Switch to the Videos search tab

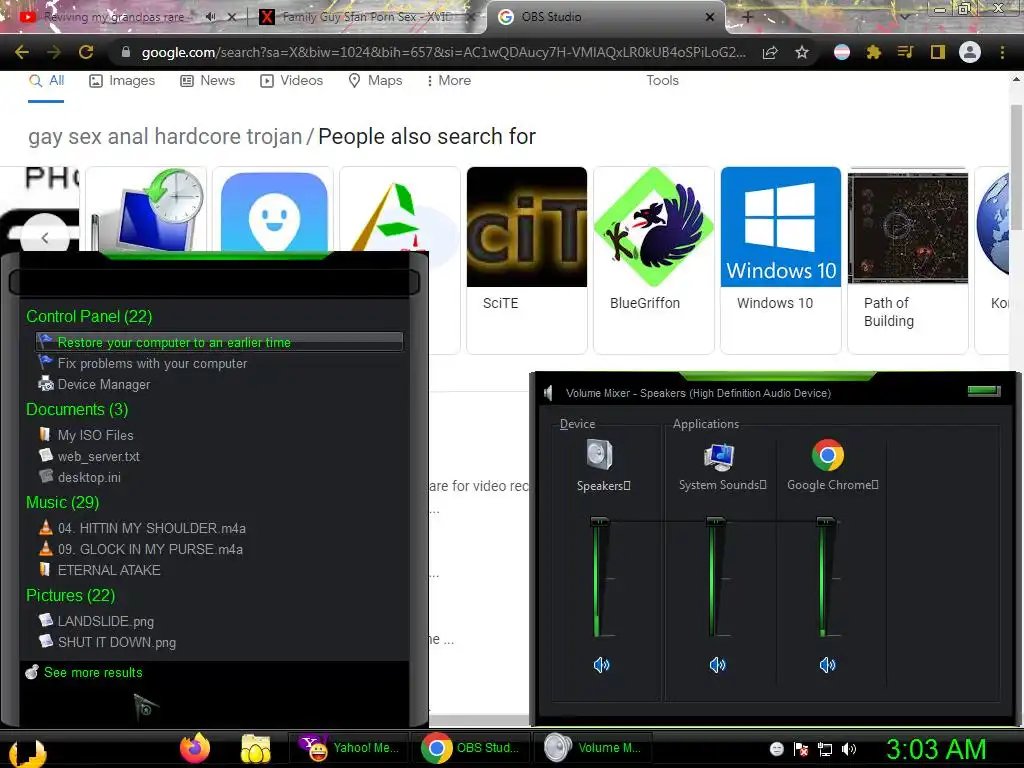coord(291,80)
